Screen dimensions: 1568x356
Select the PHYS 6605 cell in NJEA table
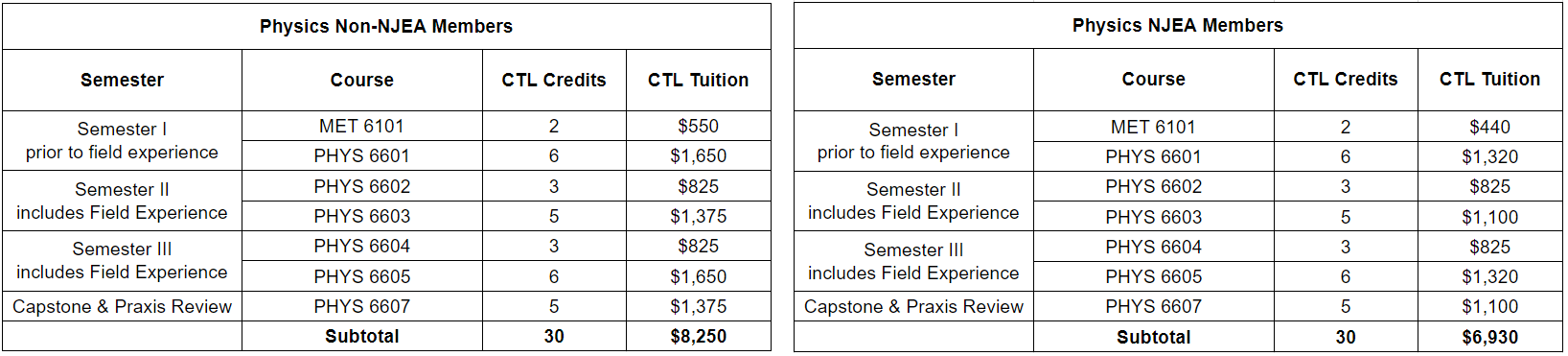click(1153, 276)
